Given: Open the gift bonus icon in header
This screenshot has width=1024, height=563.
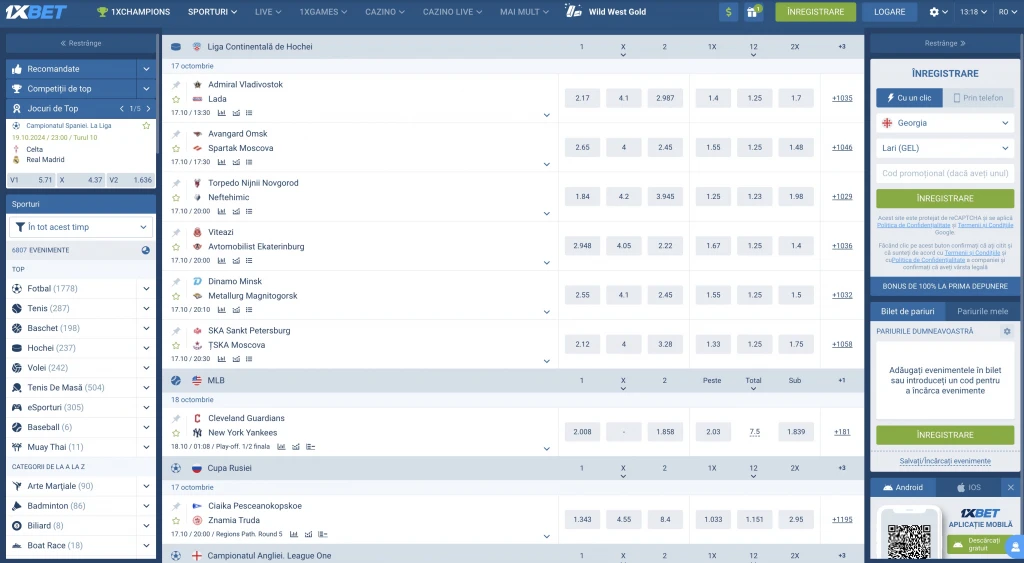Looking at the screenshot, I should pyautogui.click(x=754, y=12).
